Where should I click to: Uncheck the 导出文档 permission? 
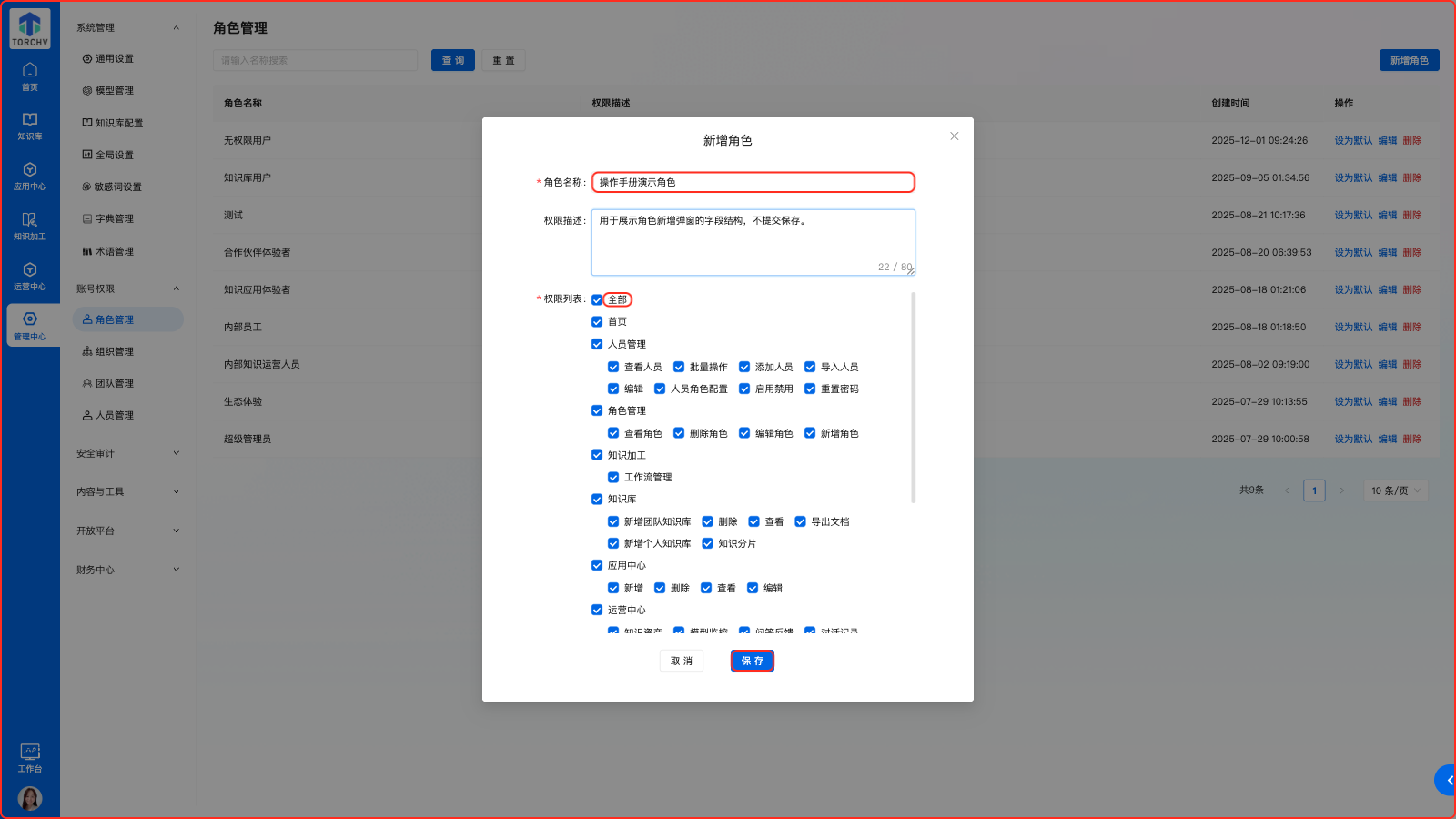[x=800, y=521]
